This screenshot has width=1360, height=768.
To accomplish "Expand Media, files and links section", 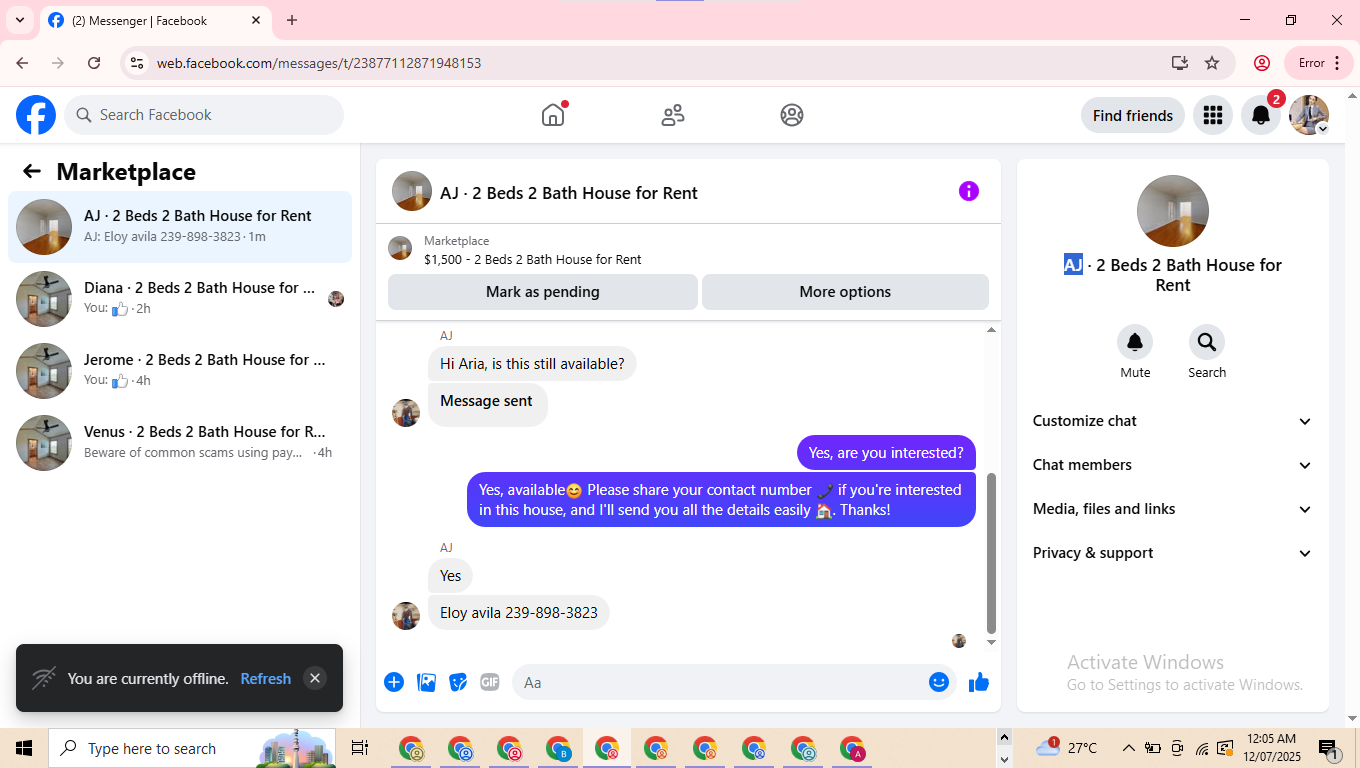I will 1173,509.
